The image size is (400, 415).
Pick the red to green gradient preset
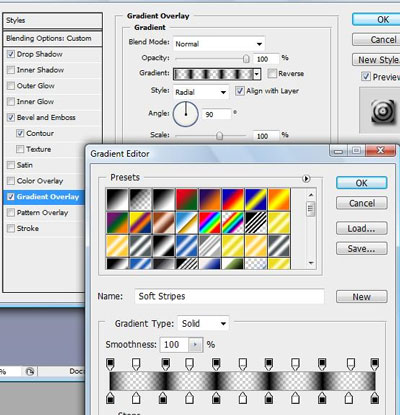187,199
